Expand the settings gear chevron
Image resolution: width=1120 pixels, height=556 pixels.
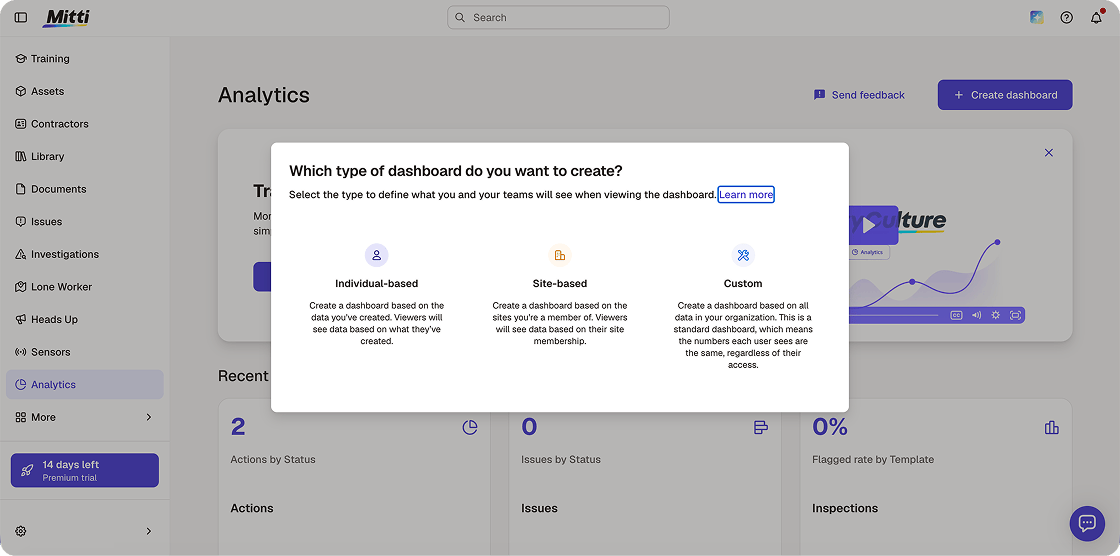(149, 531)
